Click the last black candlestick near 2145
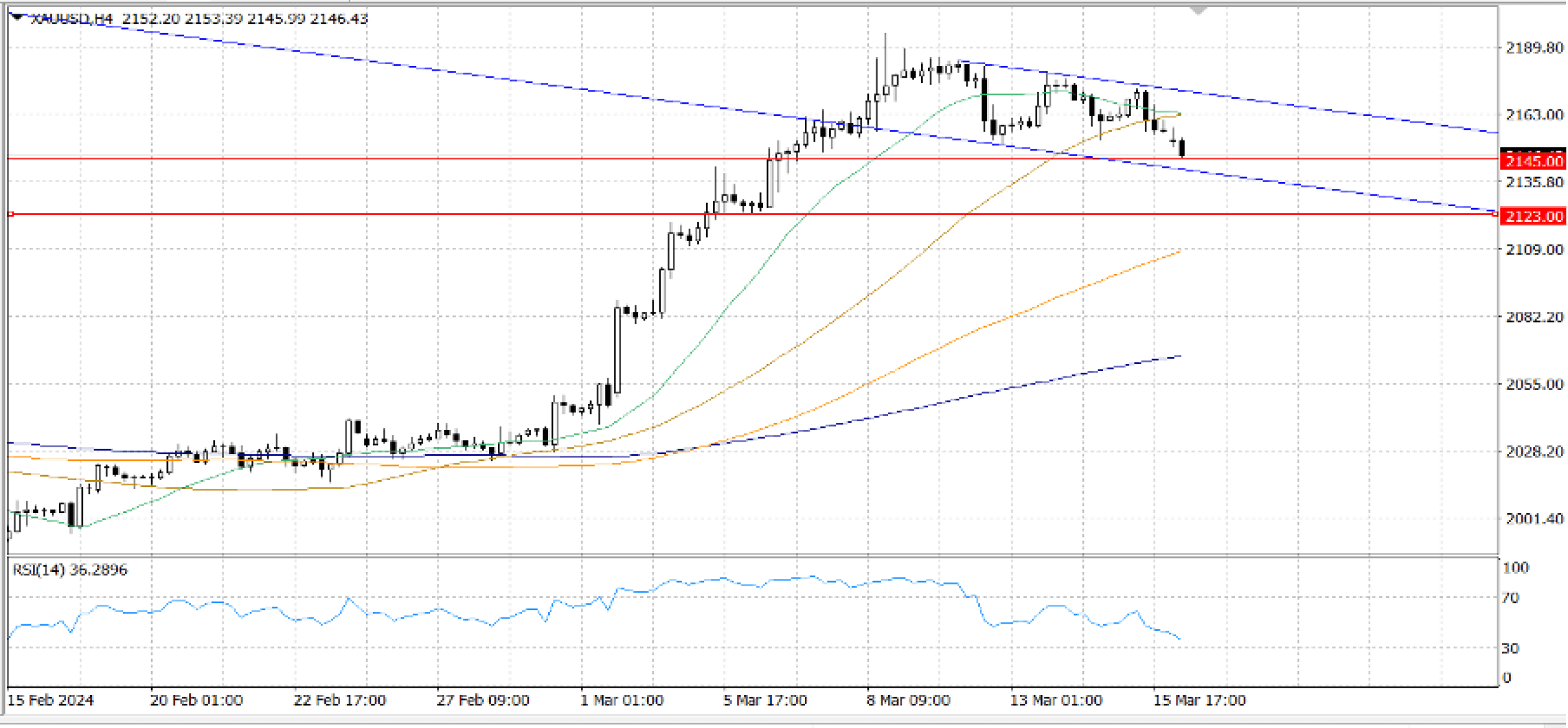Screen dimensions: 1568x728 coord(1181,148)
